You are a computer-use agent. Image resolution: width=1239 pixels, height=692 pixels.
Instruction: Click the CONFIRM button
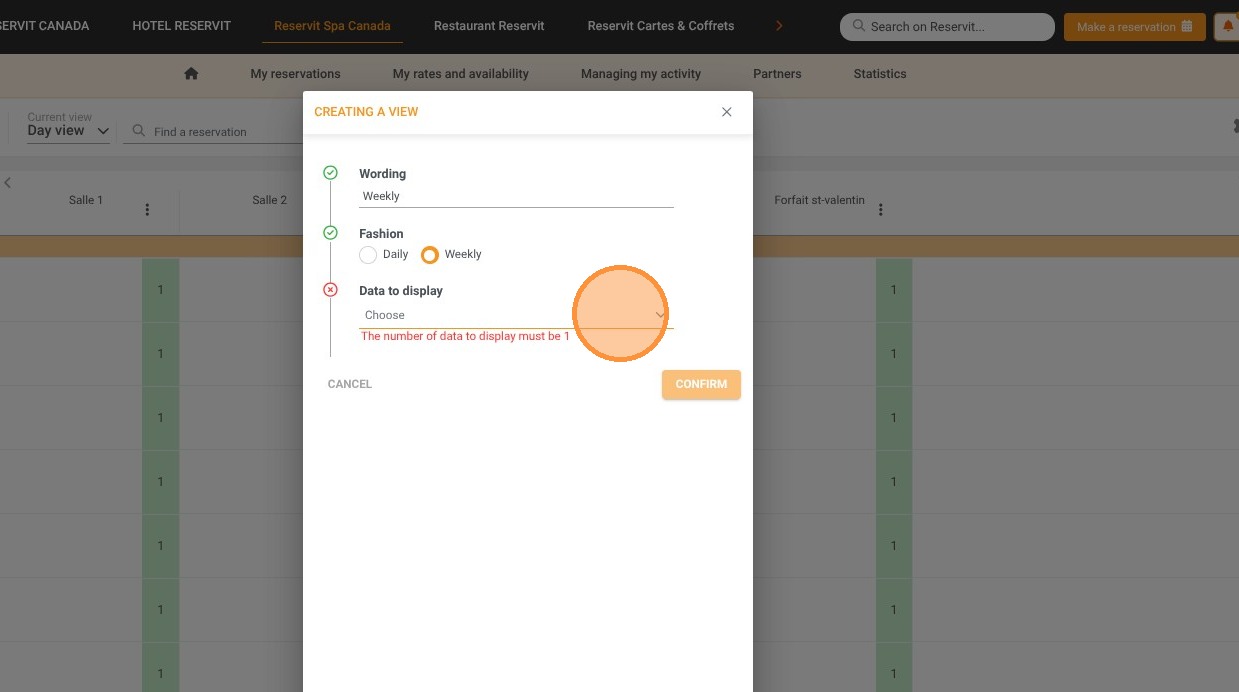click(701, 384)
